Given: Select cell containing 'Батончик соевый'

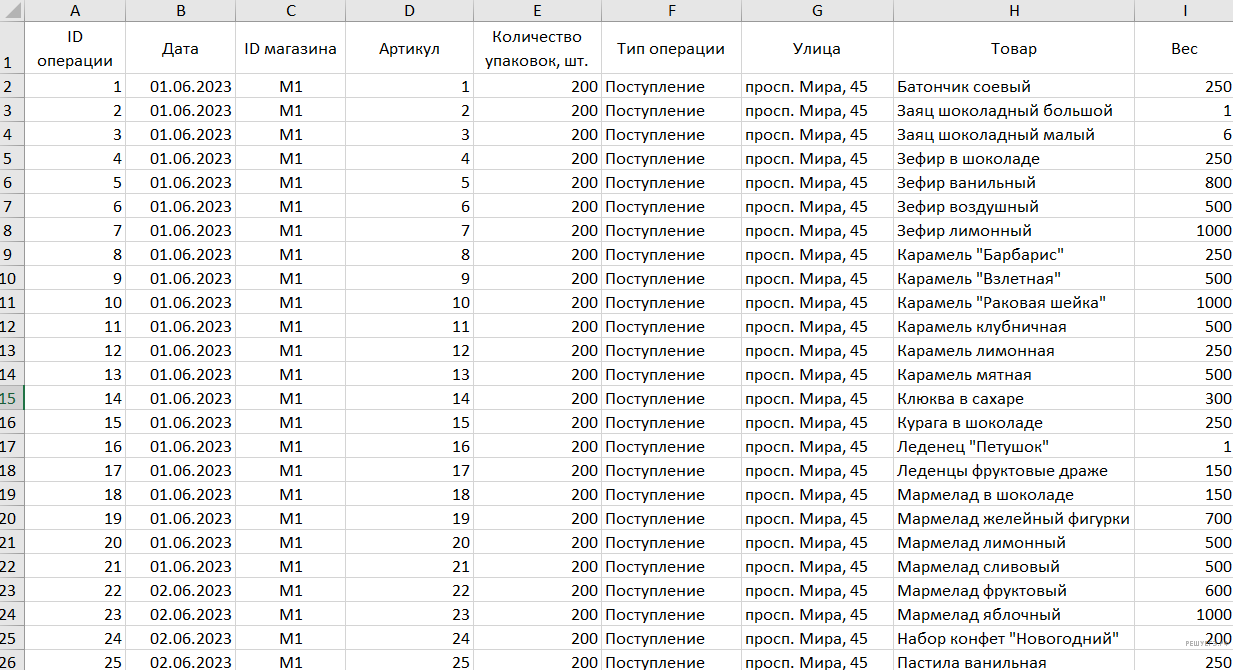Looking at the screenshot, I should tap(1014, 87).
